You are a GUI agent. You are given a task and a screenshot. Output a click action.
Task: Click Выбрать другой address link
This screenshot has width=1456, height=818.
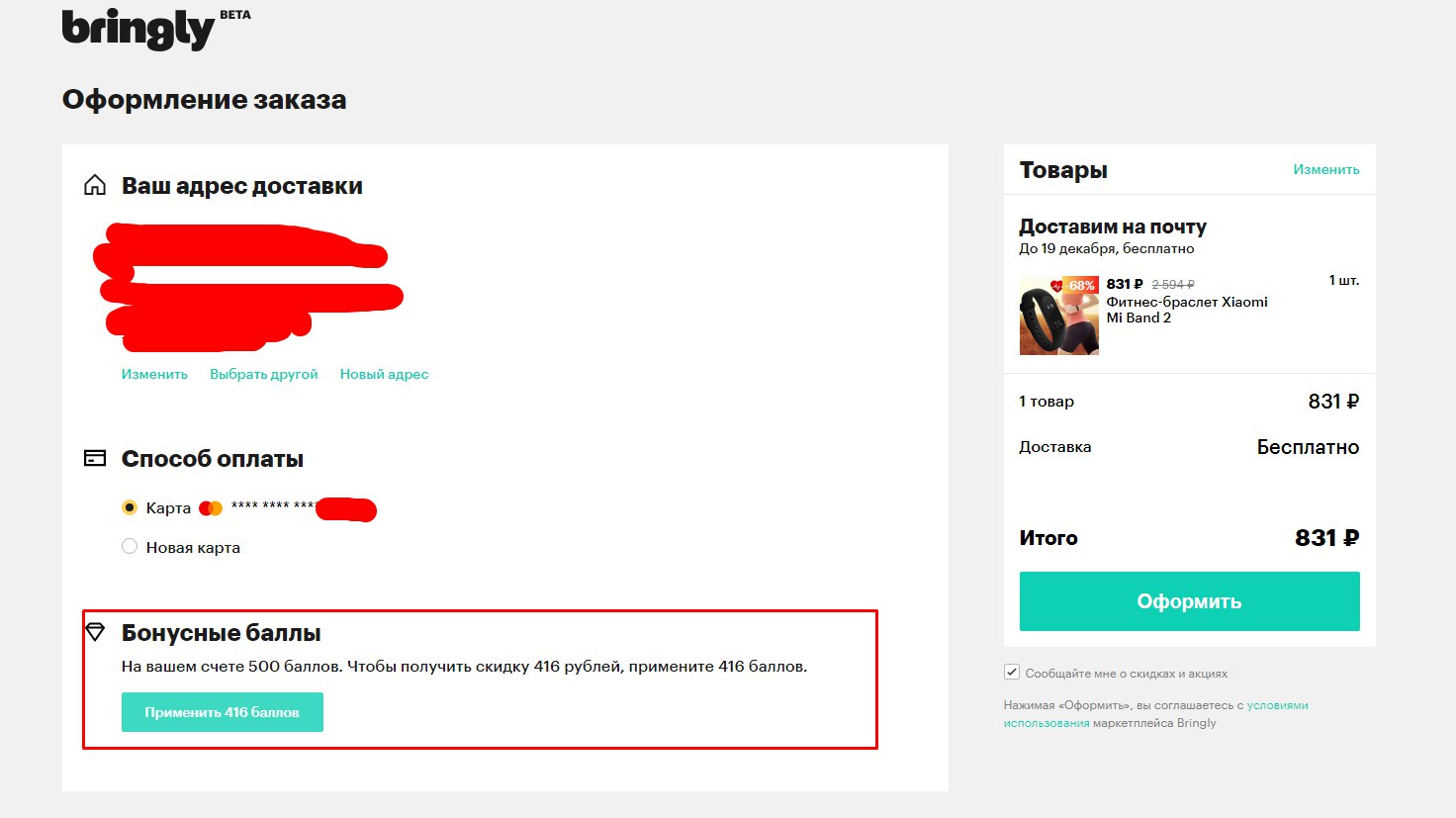click(264, 374)
